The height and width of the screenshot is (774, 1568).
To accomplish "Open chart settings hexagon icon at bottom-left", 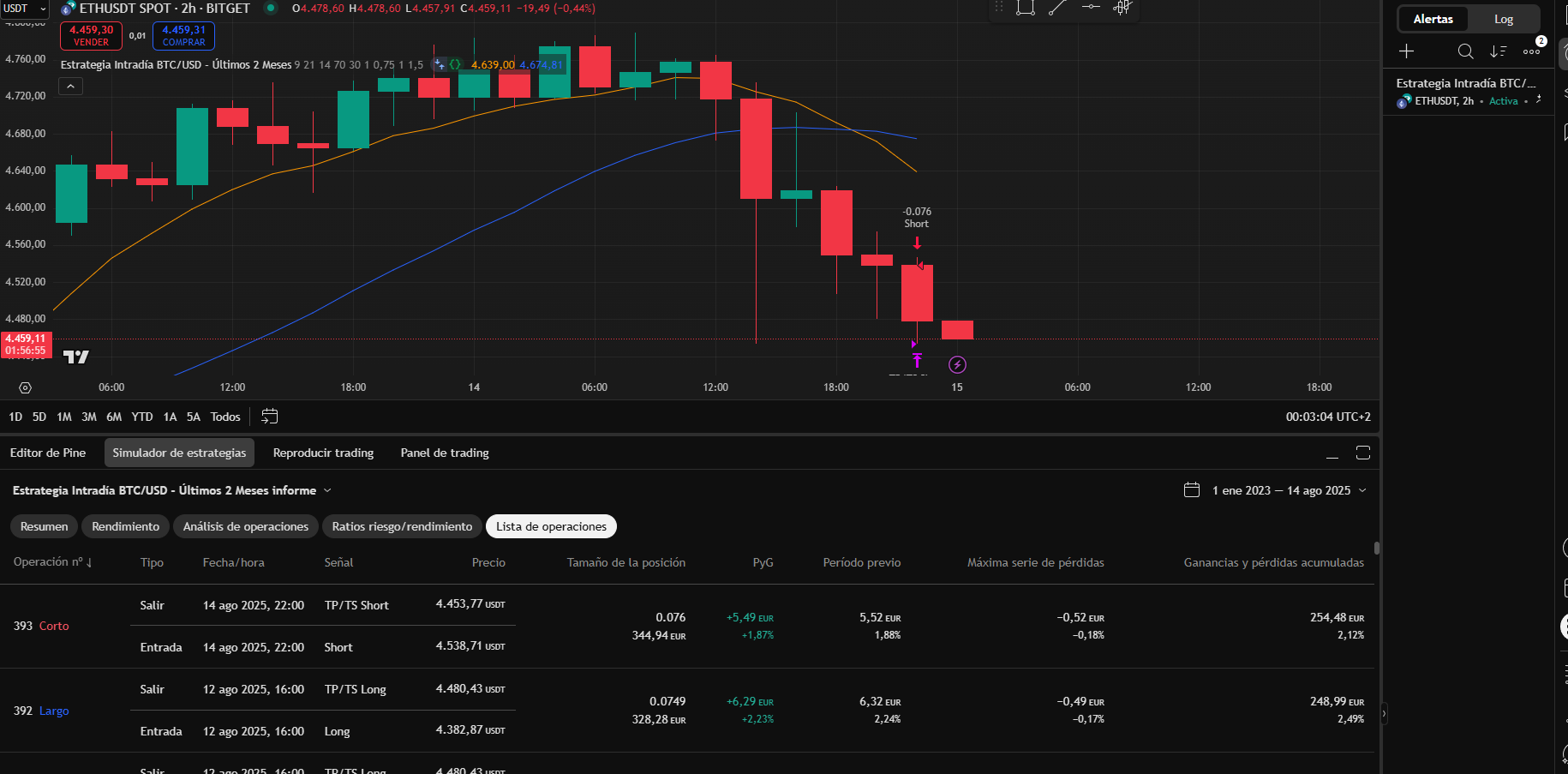I will 26,387.
